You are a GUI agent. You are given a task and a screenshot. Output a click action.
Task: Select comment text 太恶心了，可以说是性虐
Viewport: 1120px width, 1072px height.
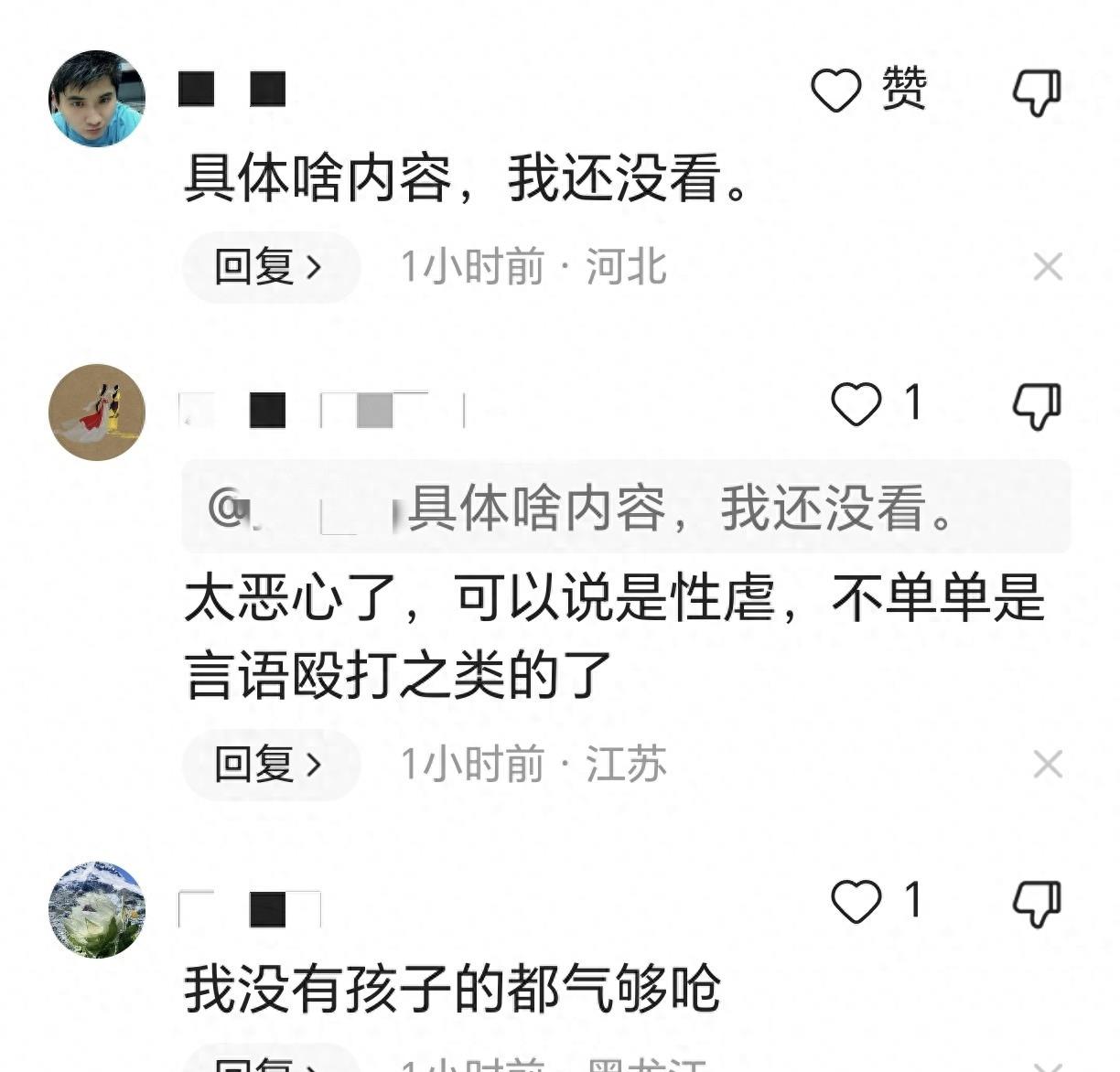click(x=480, y=599)
